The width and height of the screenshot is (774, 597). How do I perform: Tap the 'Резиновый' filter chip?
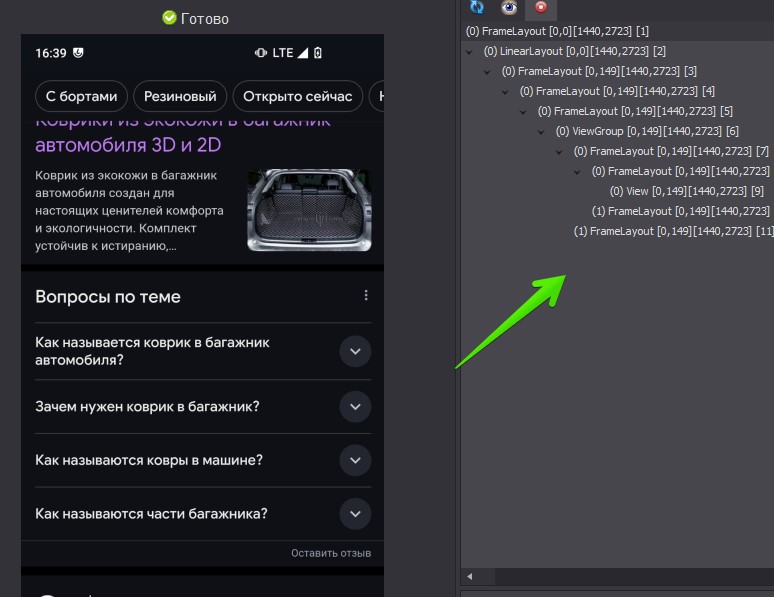(180, 96)
